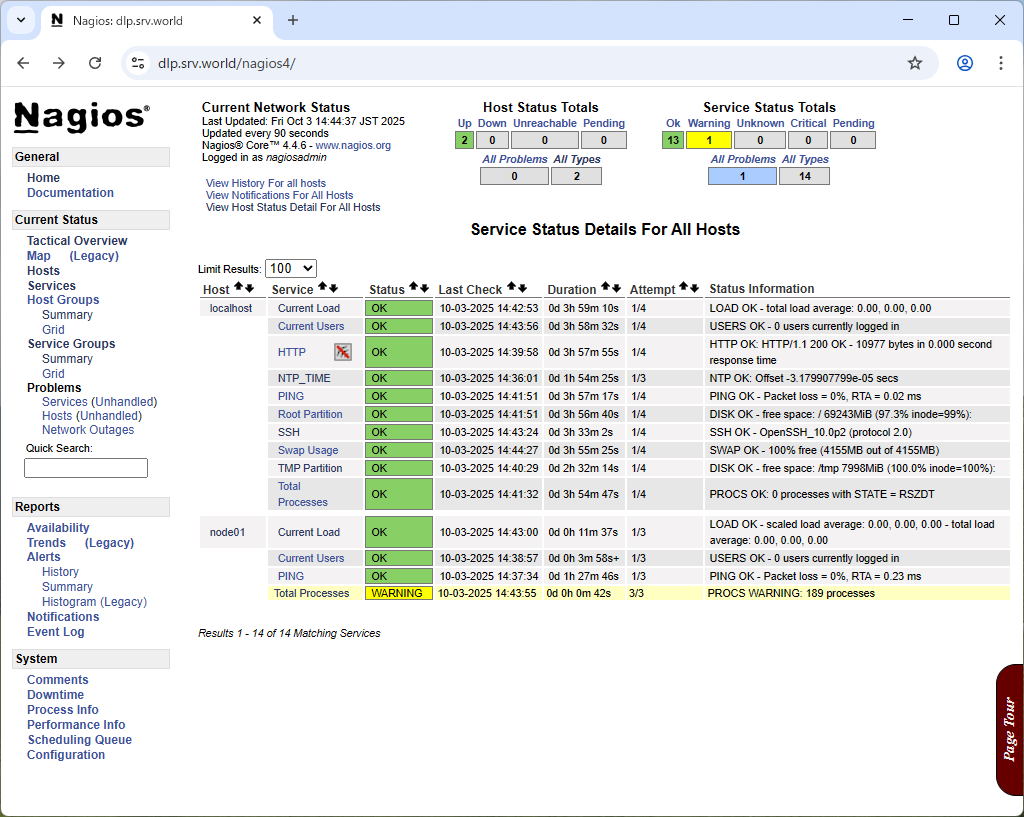Image resolution: width=1024 pixels, height=817 pixels.
Task: Open the Limit Results dropdown
Action: pyautogui.click(x=290, y=268)
